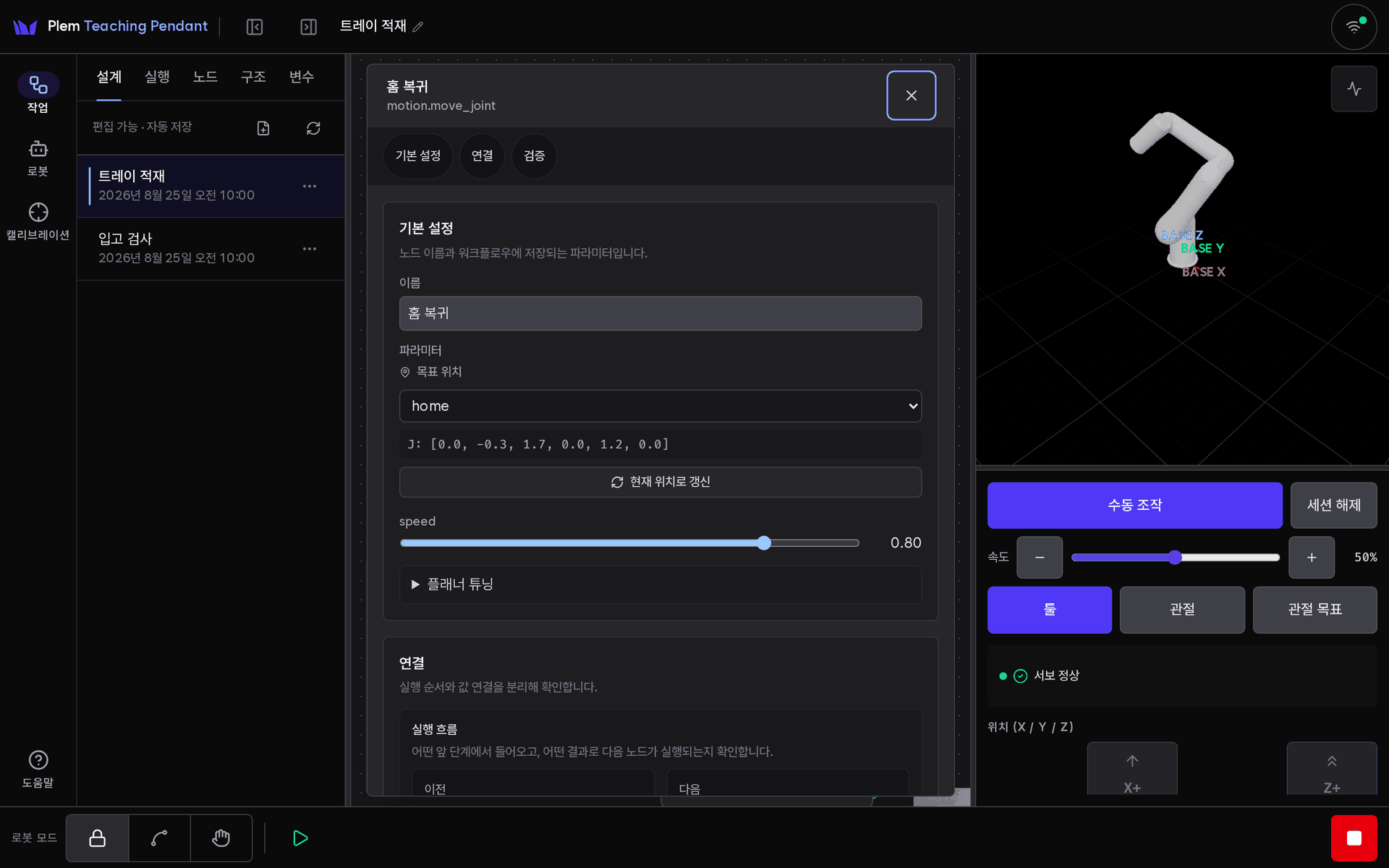Open the activity graph icon
Screen dimensions: 1389x868
tap(1354, 88)
